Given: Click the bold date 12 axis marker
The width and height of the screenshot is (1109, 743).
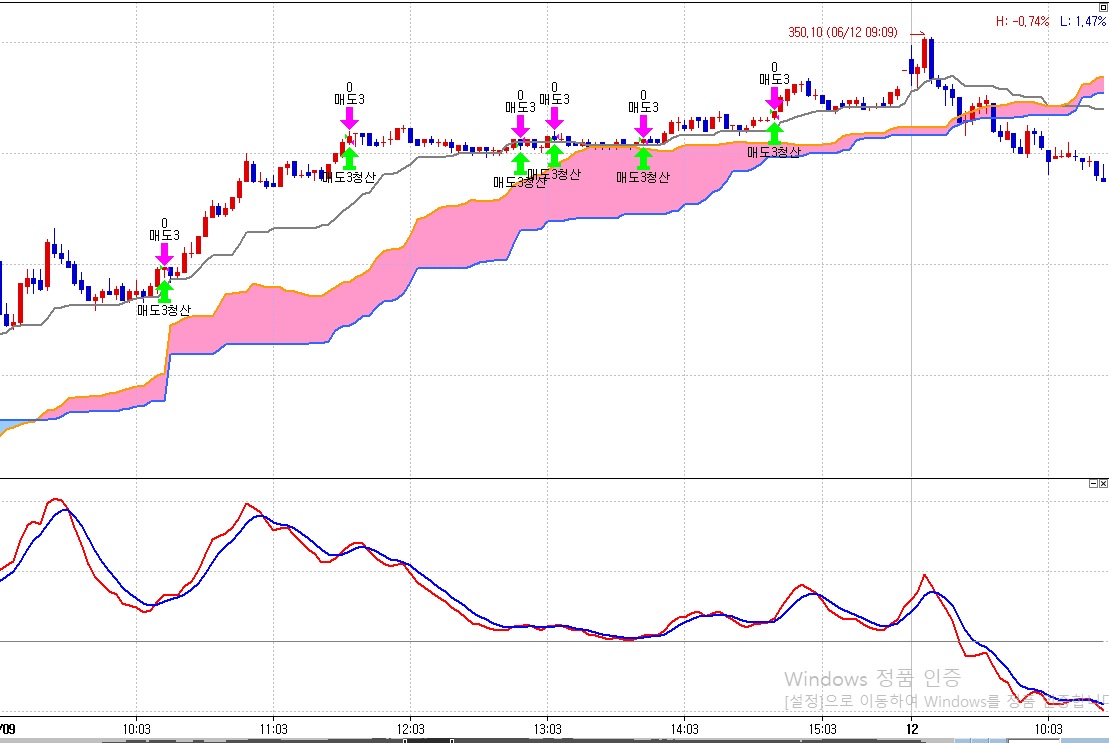Looking at the screenshot, I should tap(911, 730).
